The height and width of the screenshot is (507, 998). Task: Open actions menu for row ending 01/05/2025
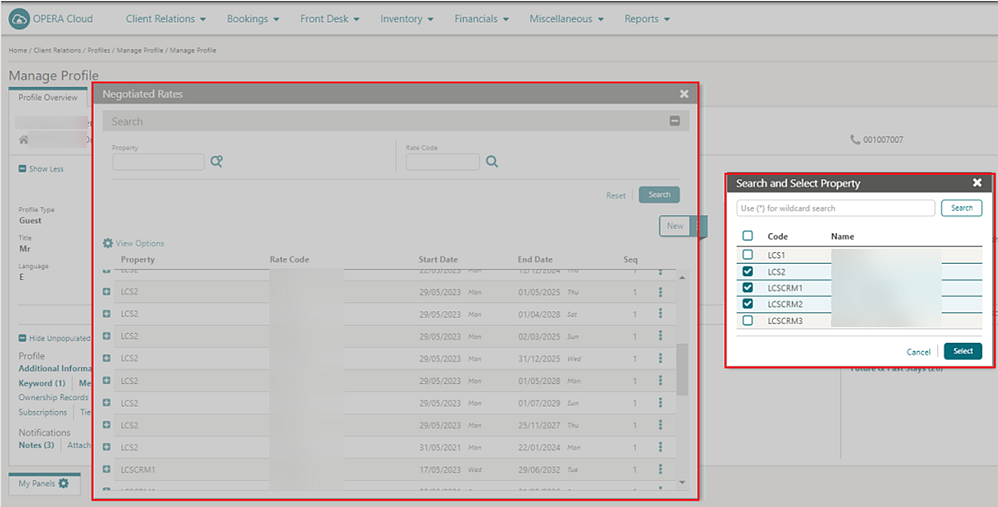(x=660, y=292)
